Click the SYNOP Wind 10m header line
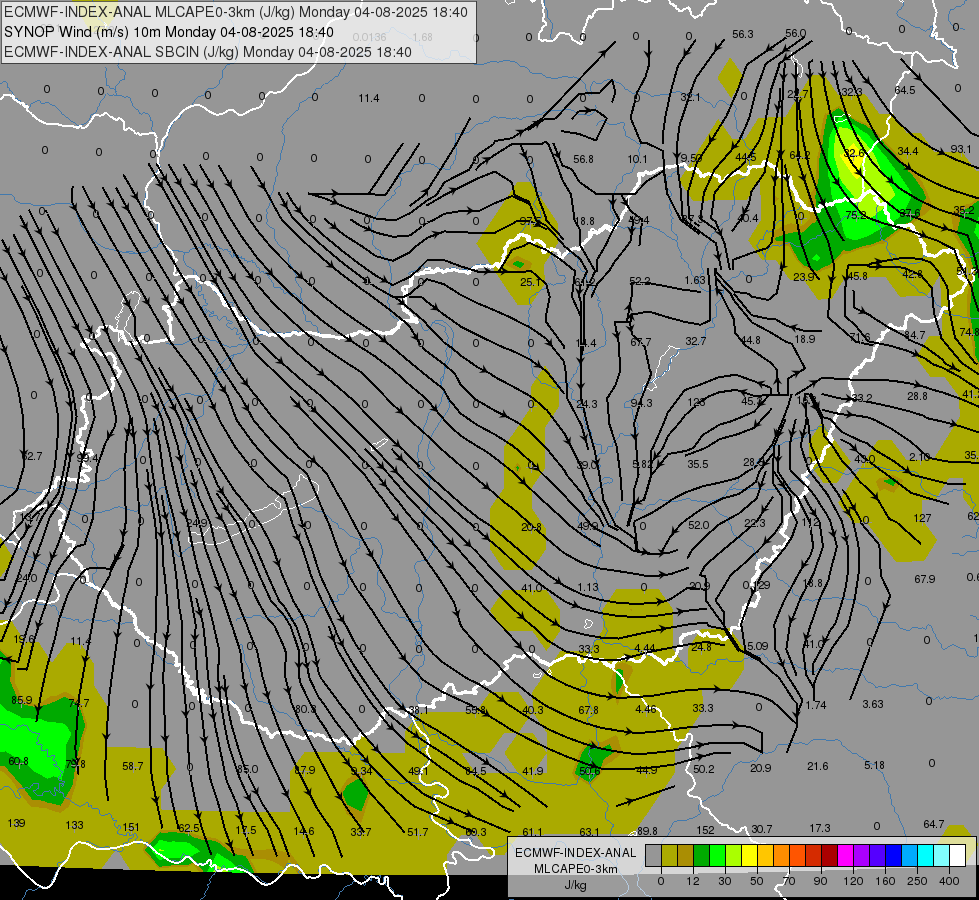The image size is (979, 900). pos(169,32)
